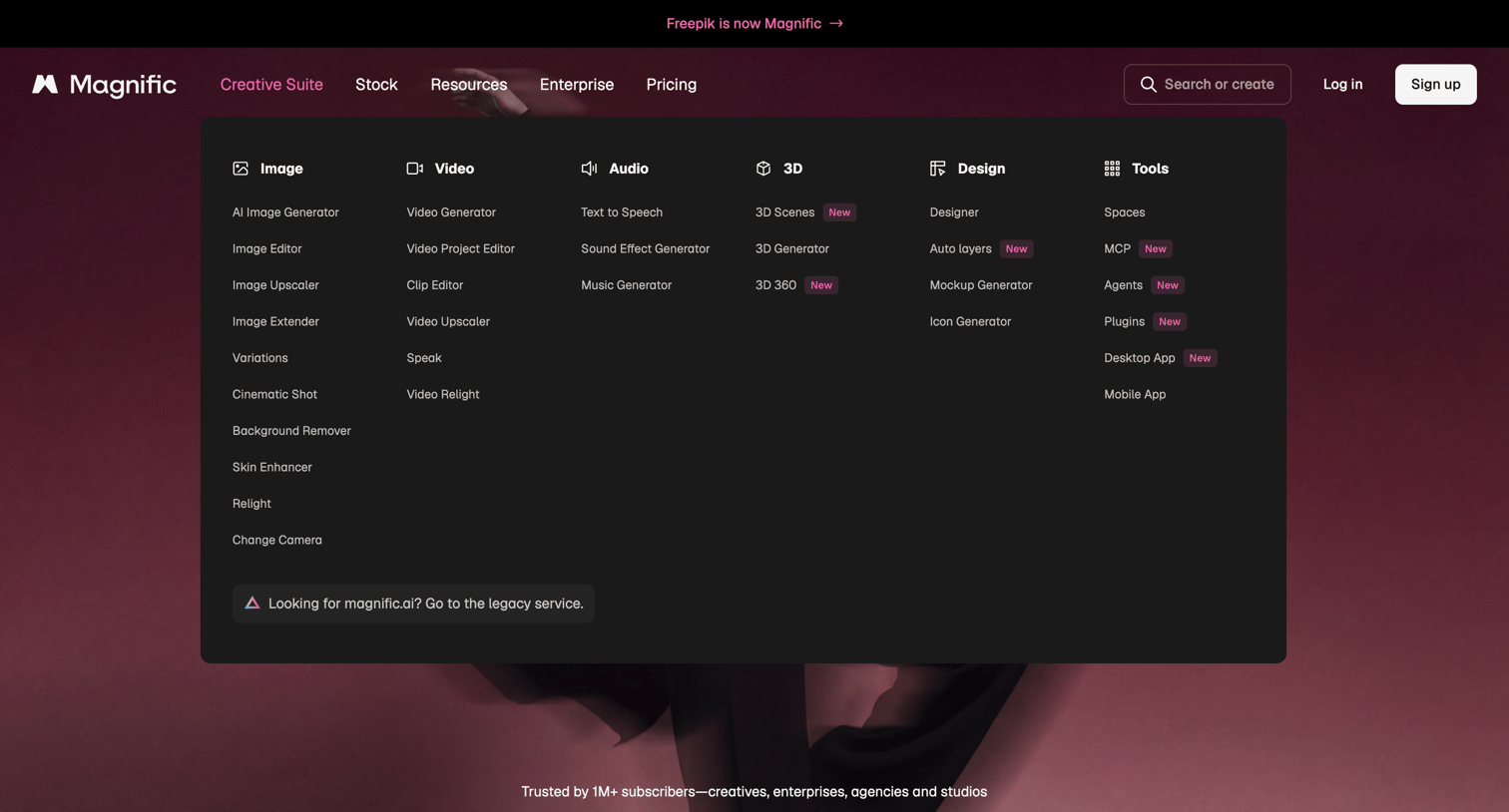Open Mockup Generator

[981, 285]
